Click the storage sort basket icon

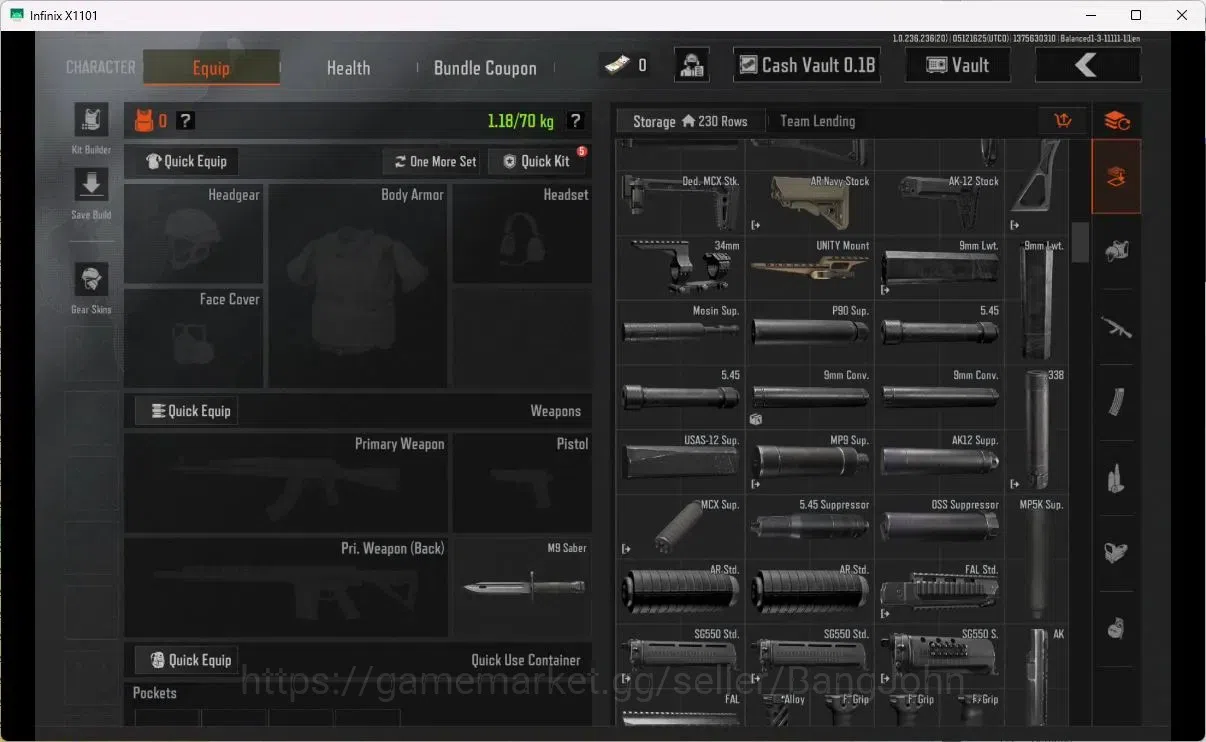(x=1062, y=121)
